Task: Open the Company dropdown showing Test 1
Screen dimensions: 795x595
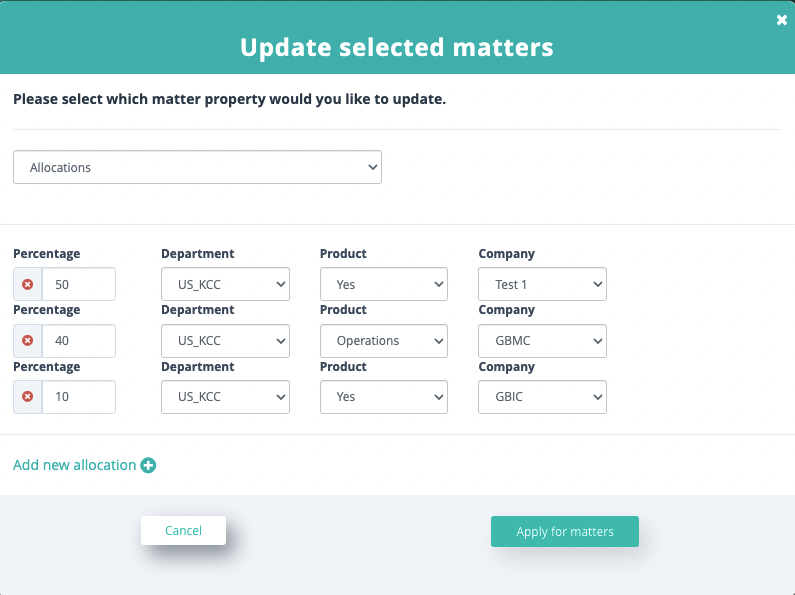Action: click(x=543, y=284)
